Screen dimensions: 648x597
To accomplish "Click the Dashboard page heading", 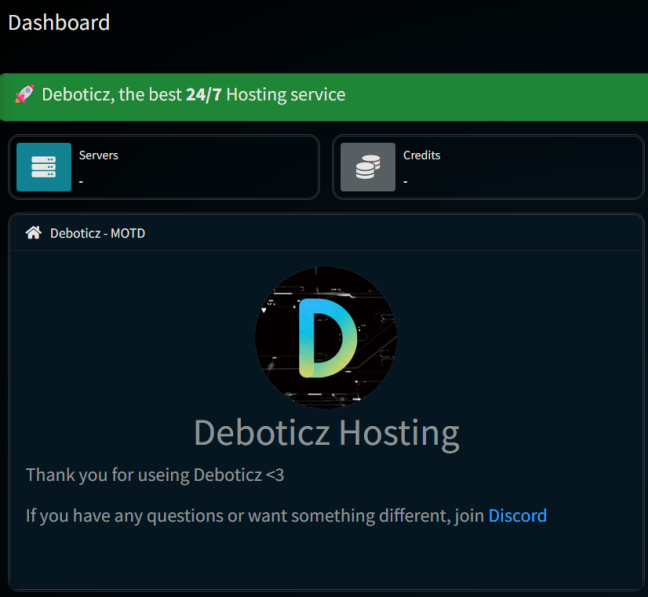I will [59, 22].
